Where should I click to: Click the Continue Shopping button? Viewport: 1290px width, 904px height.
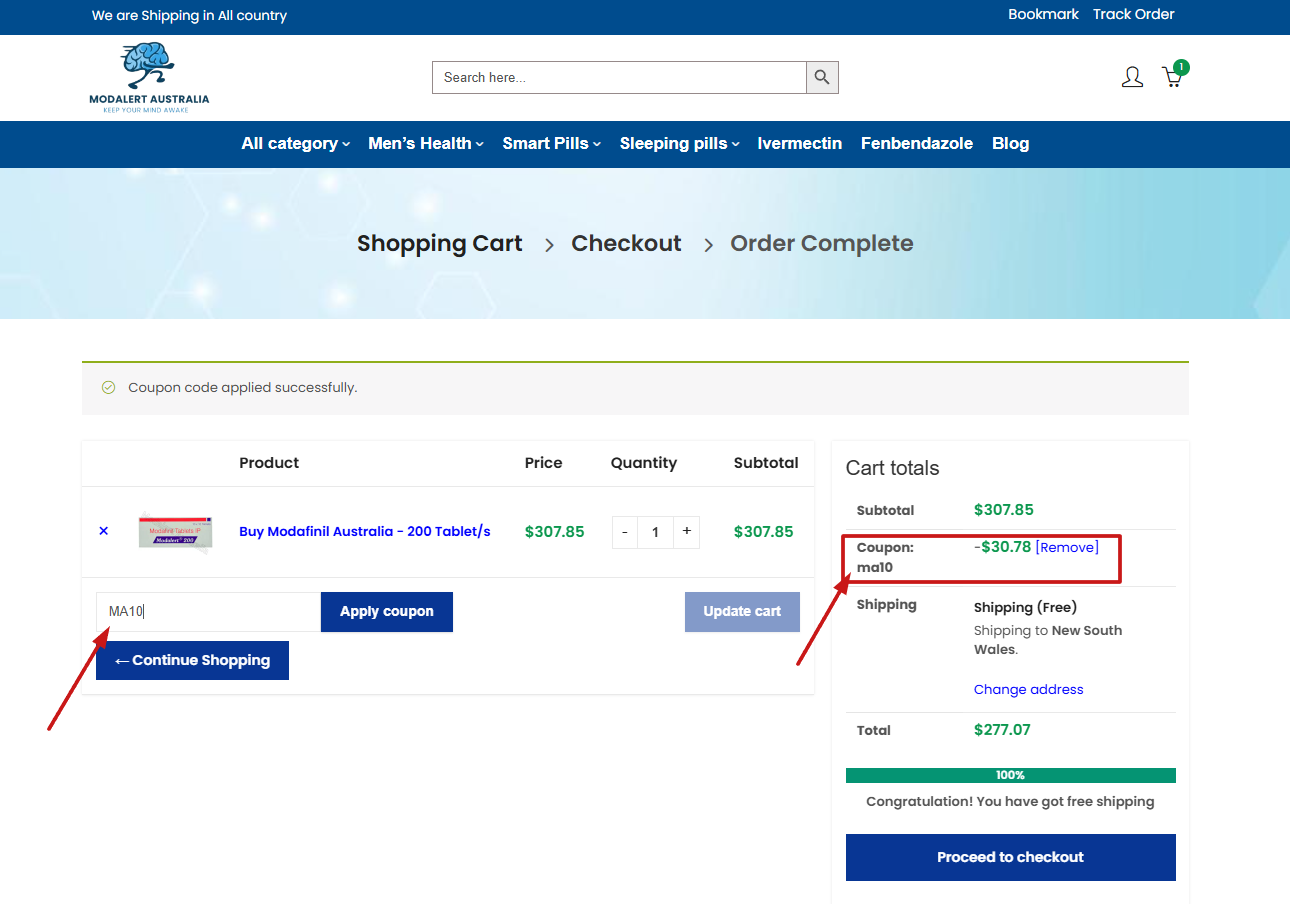(192, 660)
